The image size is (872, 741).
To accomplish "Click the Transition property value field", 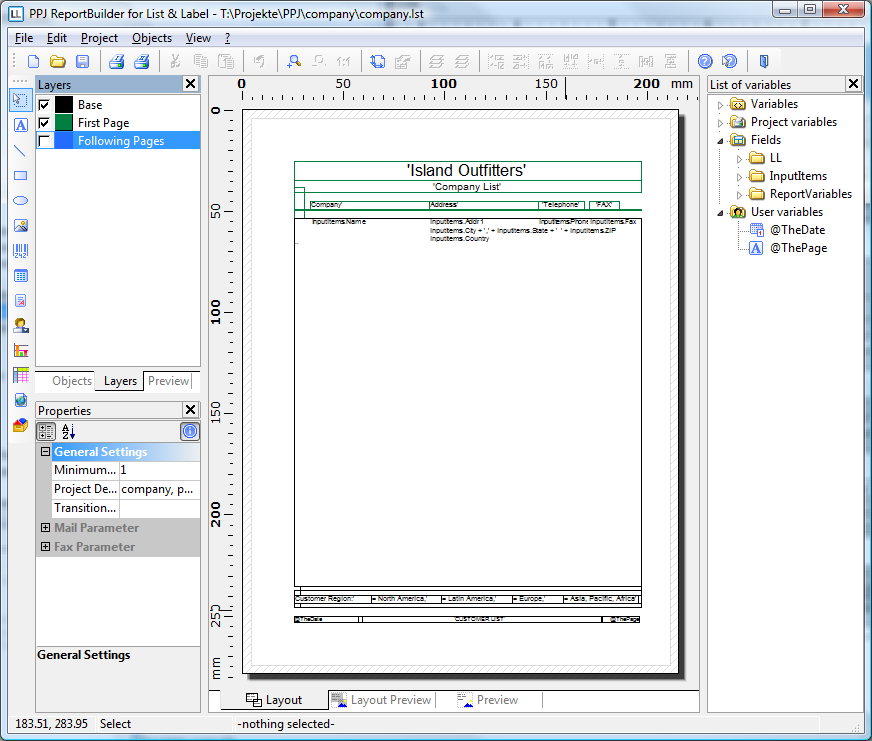I will pyautogui.click(x=159, y=508).
